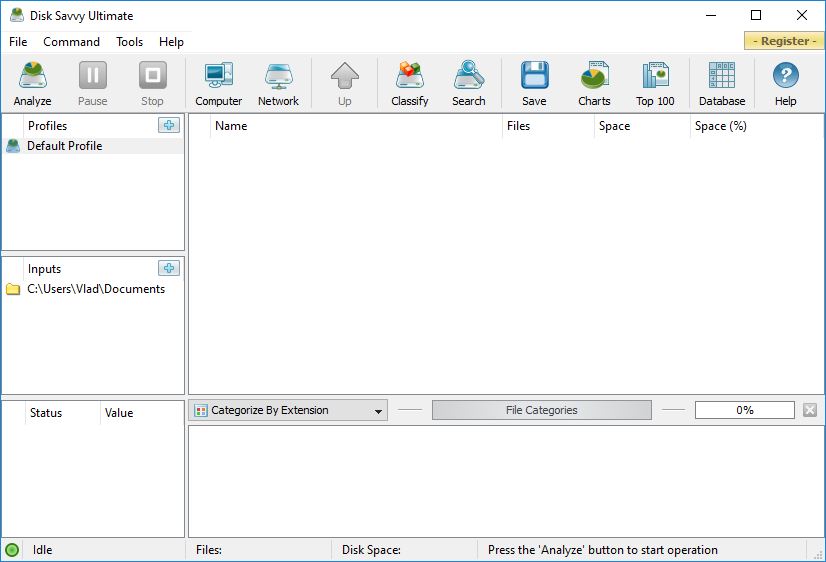Open the Command menu

pyautogui.click(x=72, y=42)
